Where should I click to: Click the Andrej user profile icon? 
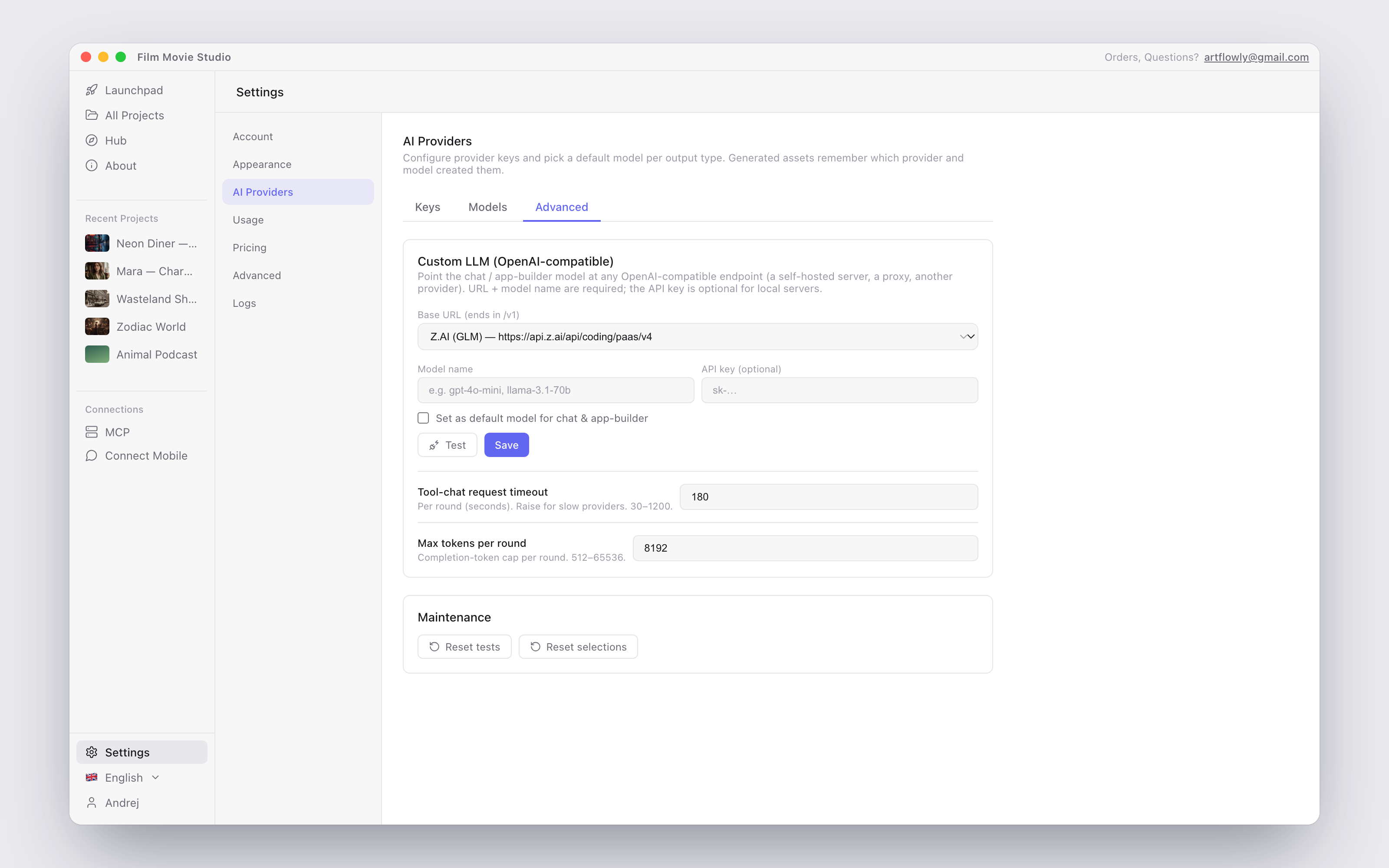pos(91,802)
